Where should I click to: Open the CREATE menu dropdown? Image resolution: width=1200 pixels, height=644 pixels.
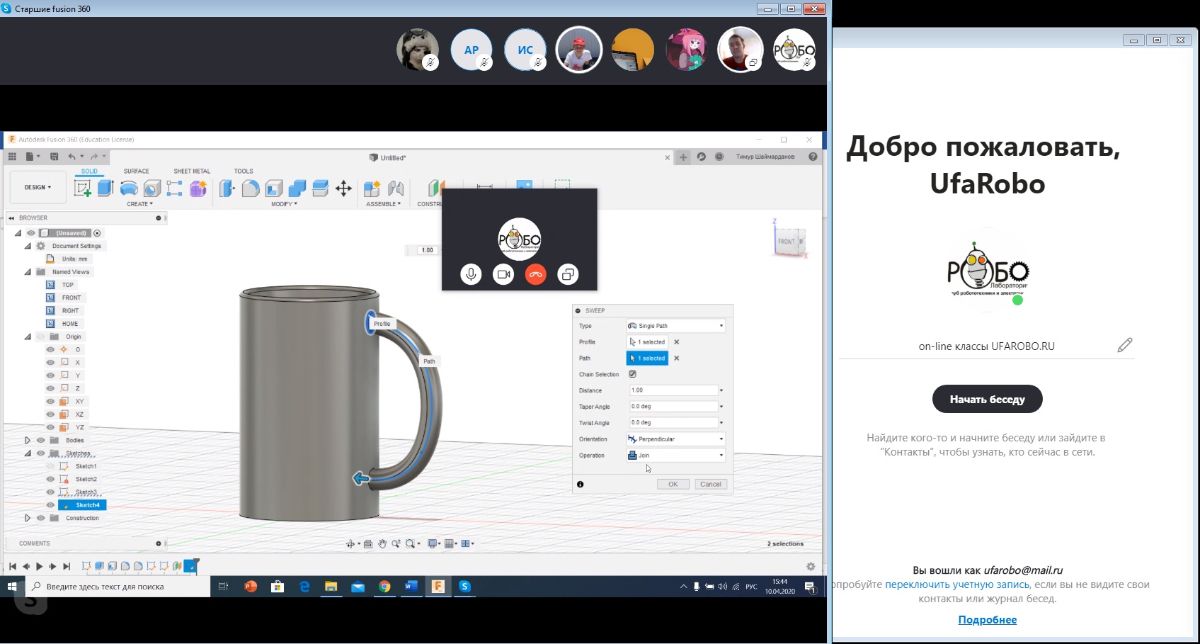pyautogui.click(x=139, y=204)
